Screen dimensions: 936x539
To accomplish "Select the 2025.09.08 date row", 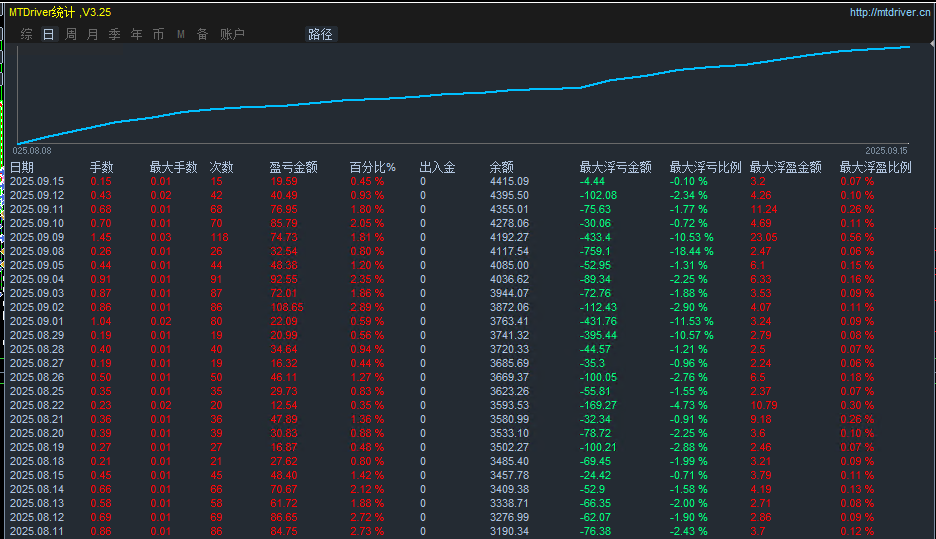I will click(x=37, y=251).
